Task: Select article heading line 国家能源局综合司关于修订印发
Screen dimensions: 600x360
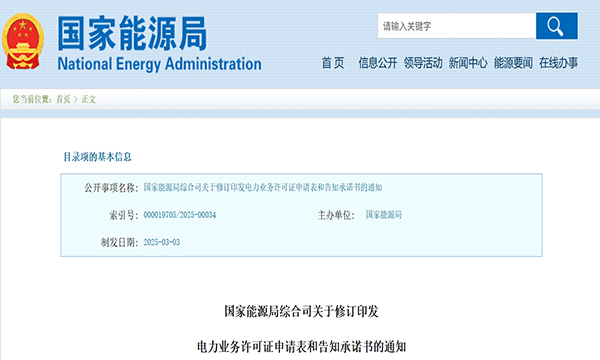Action: click(301, 311)
